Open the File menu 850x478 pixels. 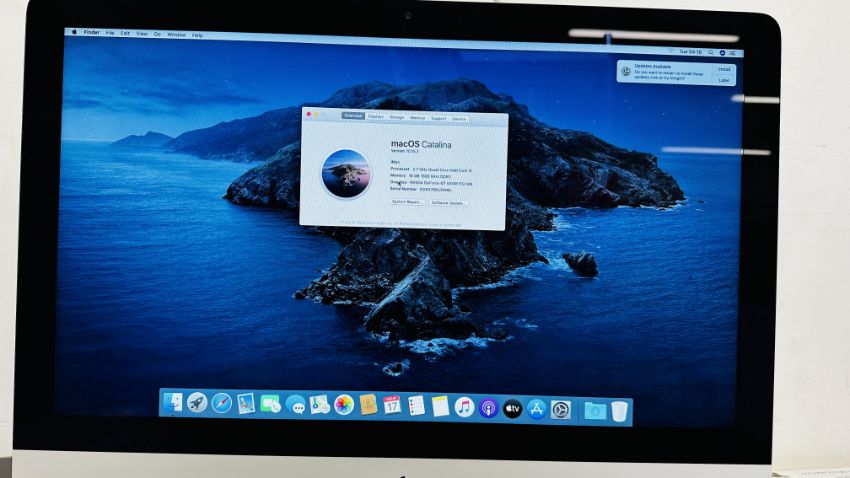[110, 33]
